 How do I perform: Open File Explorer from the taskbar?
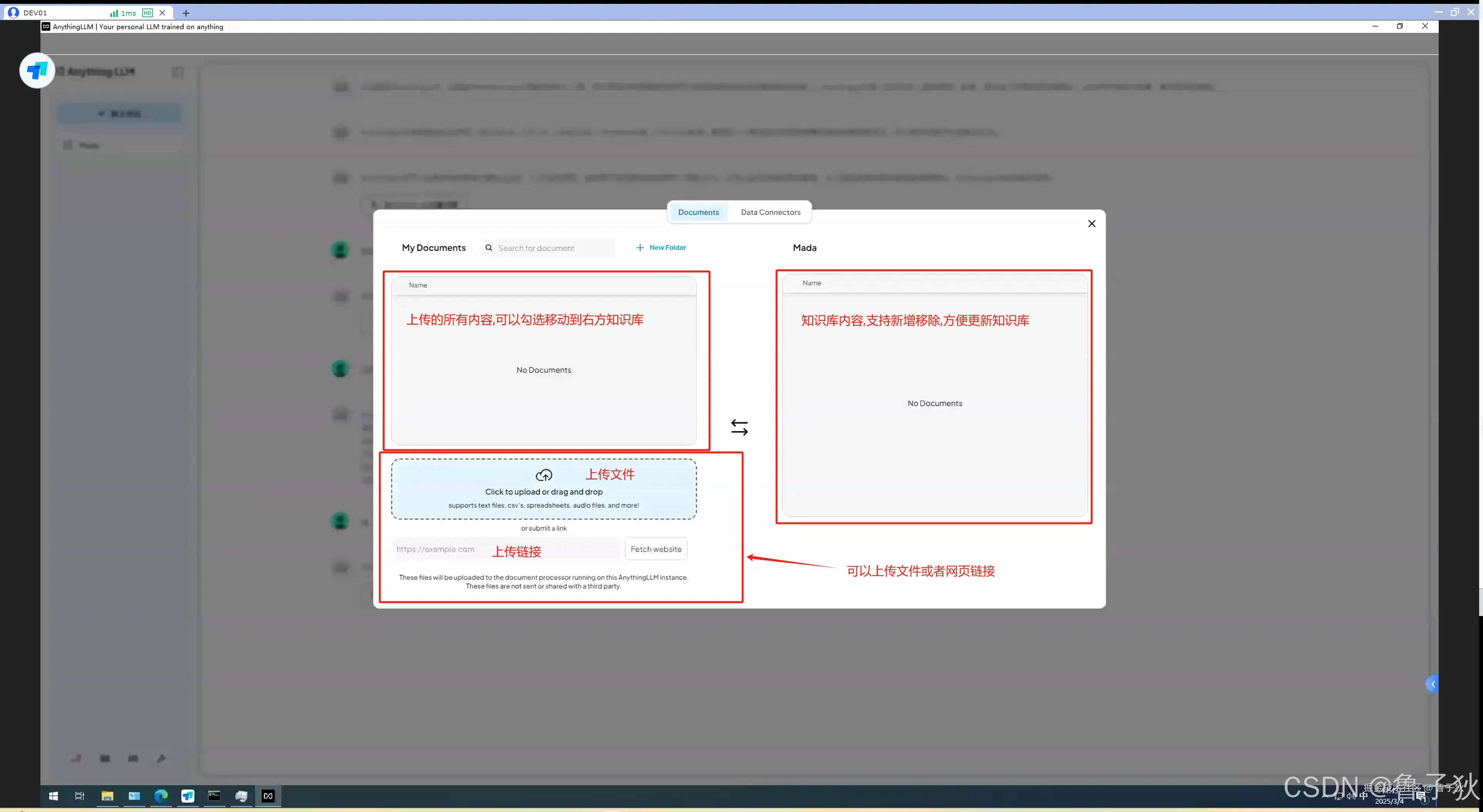tap(107, 796)
